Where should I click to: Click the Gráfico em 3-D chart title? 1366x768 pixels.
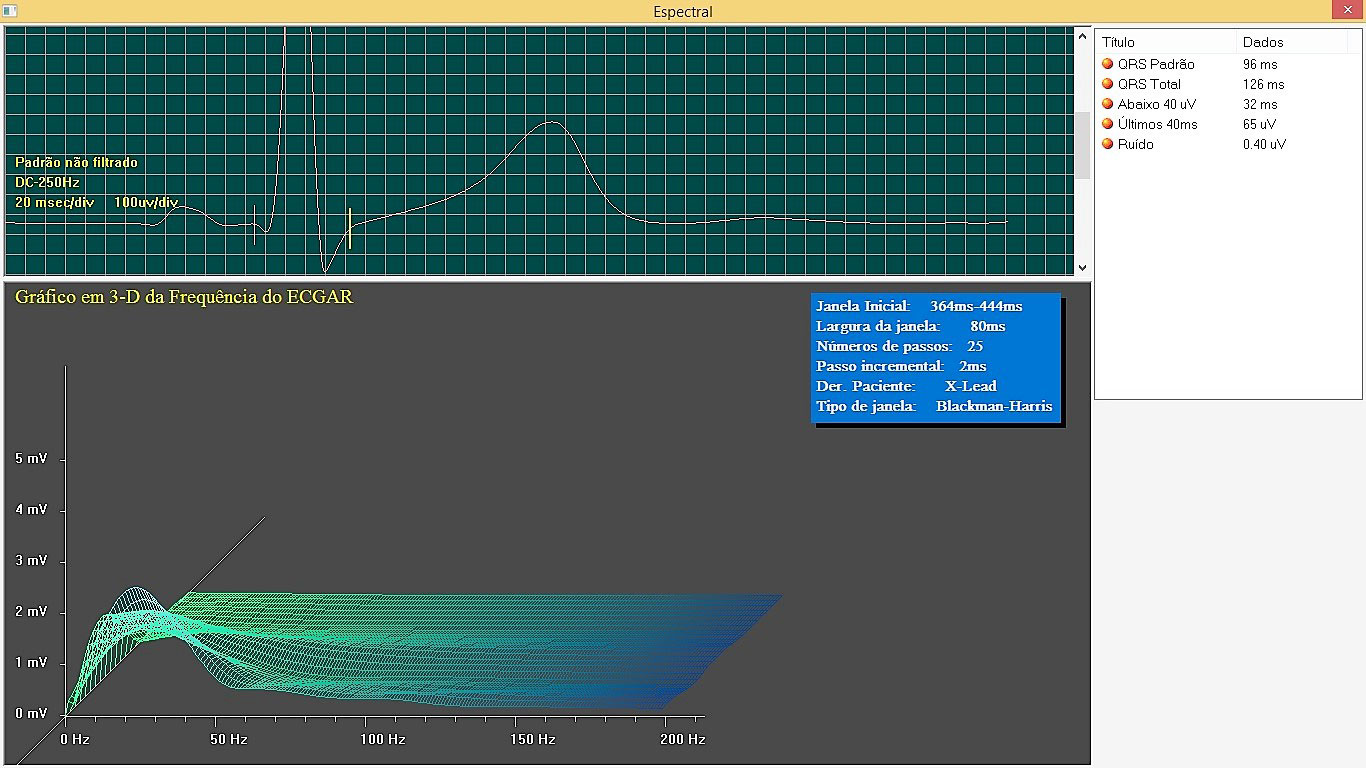pos(184,297)
